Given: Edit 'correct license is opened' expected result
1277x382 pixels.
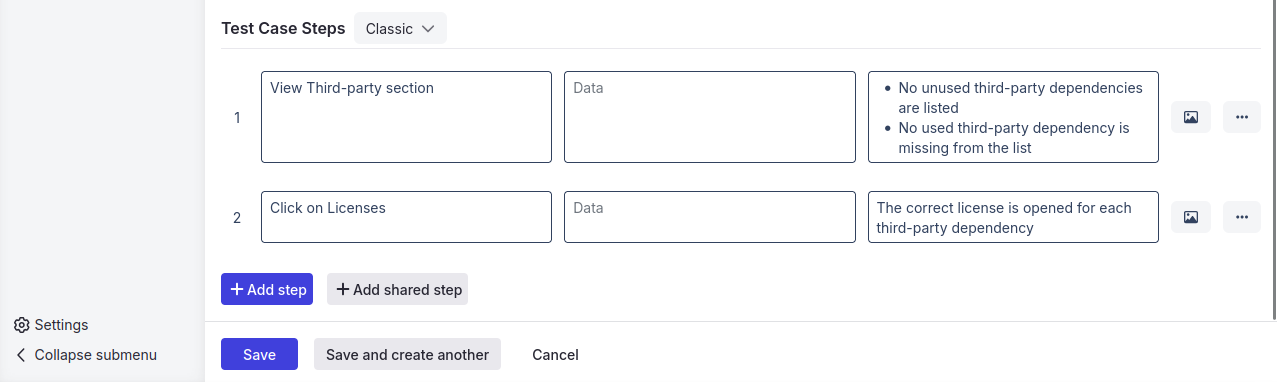Looking at the screenshot, I should tap(1013, 217).
